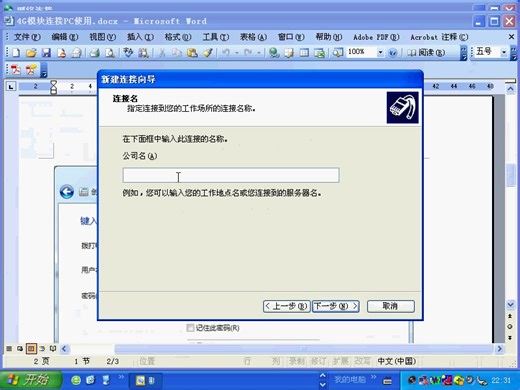
Task: Switch to Normal view icon in bottom bar
Action: tap(9, 349)
